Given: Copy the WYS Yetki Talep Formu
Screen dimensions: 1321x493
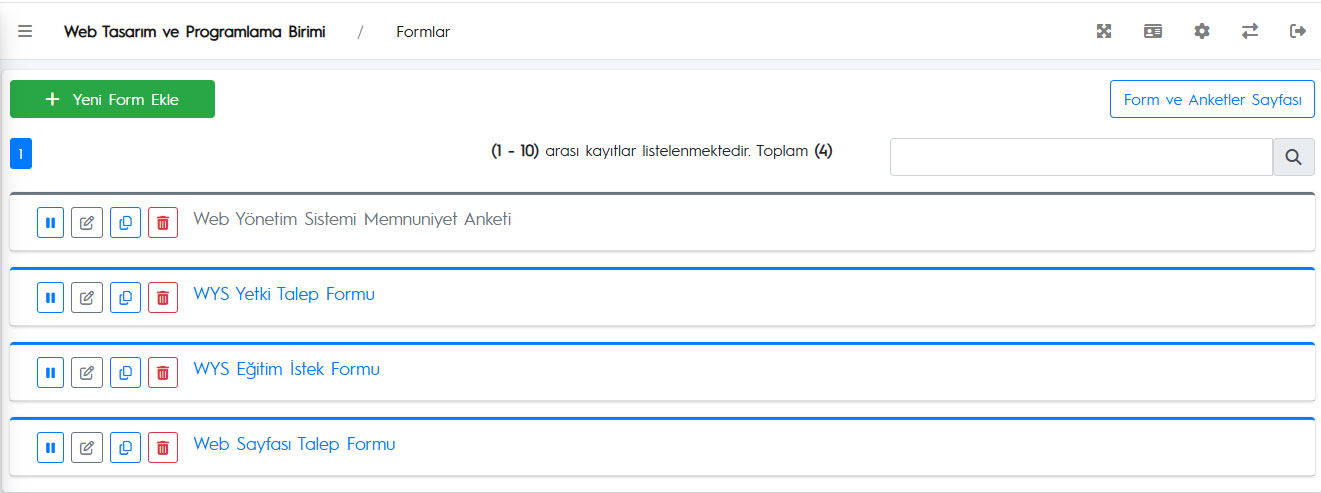Looking at the screenshot, I should (125, 297).
